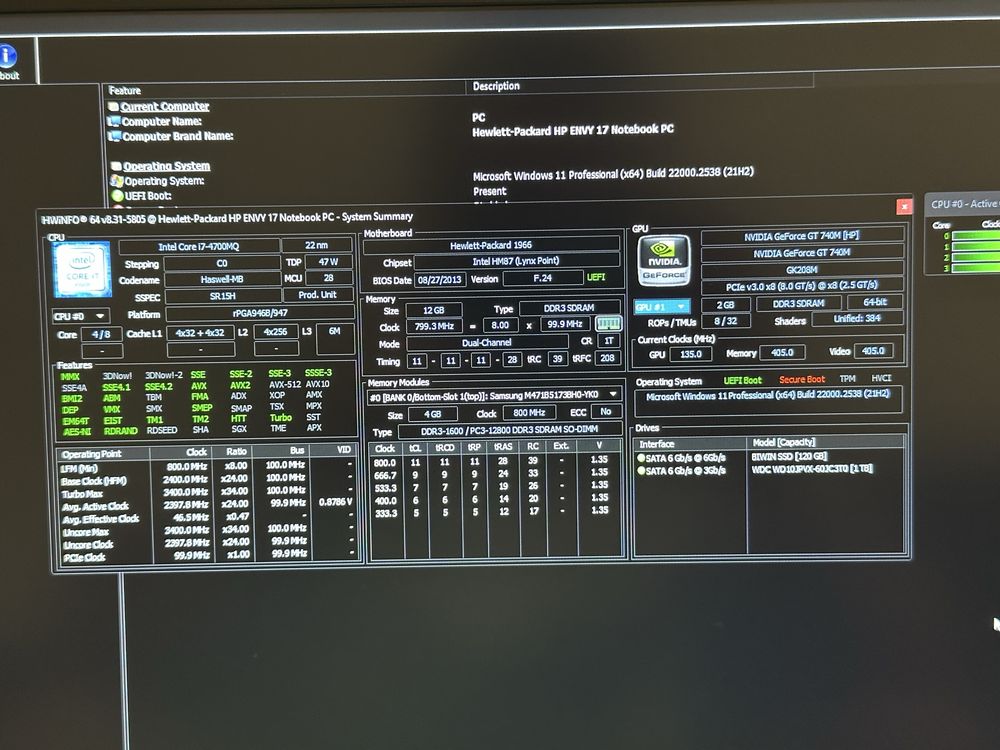Viewport: 1000px width, 750px height.
Task: Select the UEFI Boot row
Action: [148, 196]
